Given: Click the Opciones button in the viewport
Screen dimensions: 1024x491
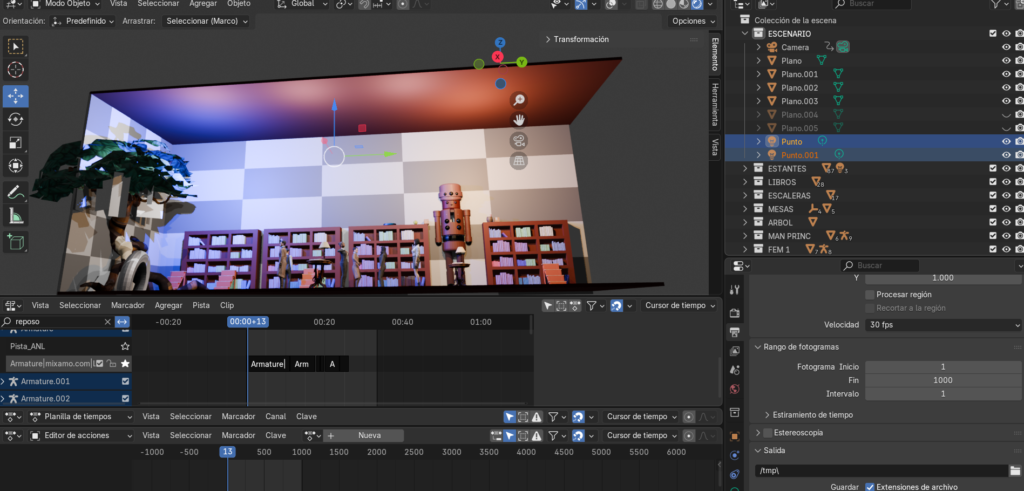Looking at the screenshot, I should [x=692, y=21].
